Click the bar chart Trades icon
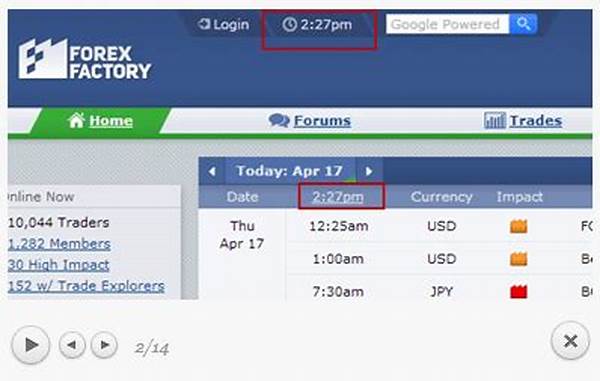 pyautogui.click(x=495, y=120)
